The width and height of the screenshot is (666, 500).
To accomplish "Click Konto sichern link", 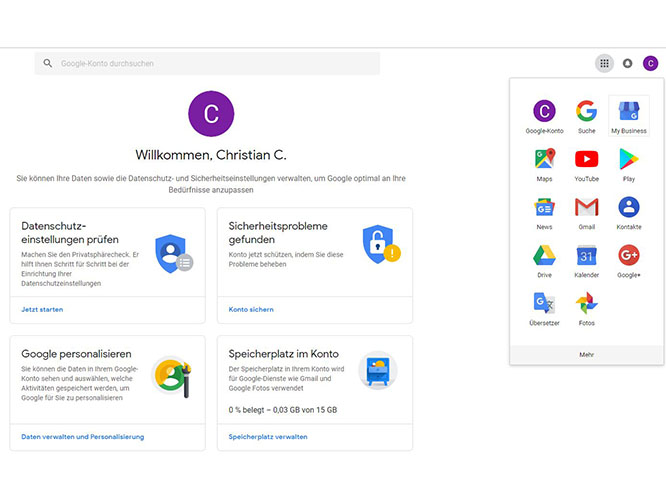I will click(251, 310).
